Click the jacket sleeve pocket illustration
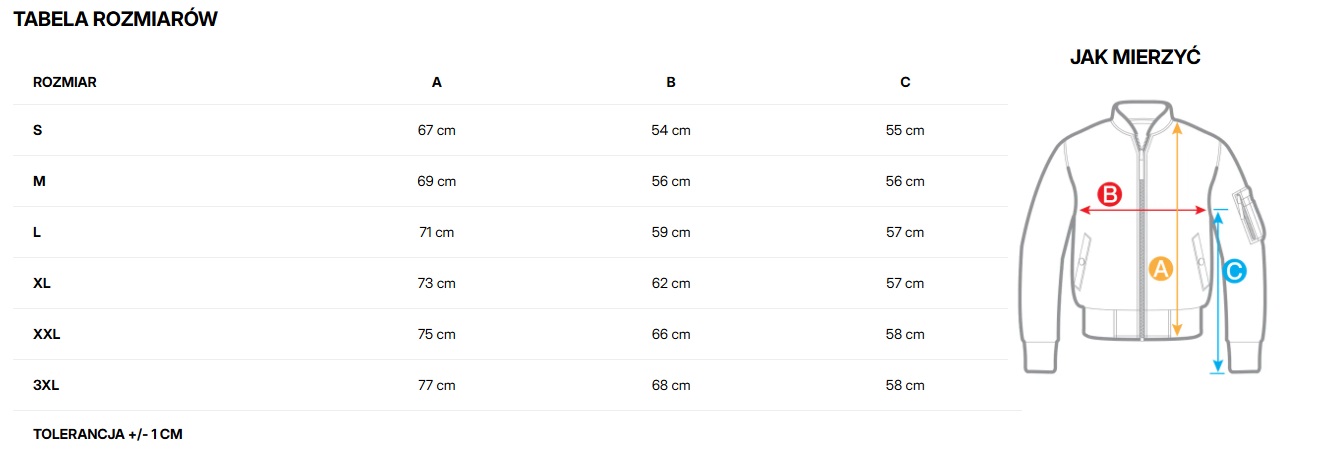 [1248, 212]
